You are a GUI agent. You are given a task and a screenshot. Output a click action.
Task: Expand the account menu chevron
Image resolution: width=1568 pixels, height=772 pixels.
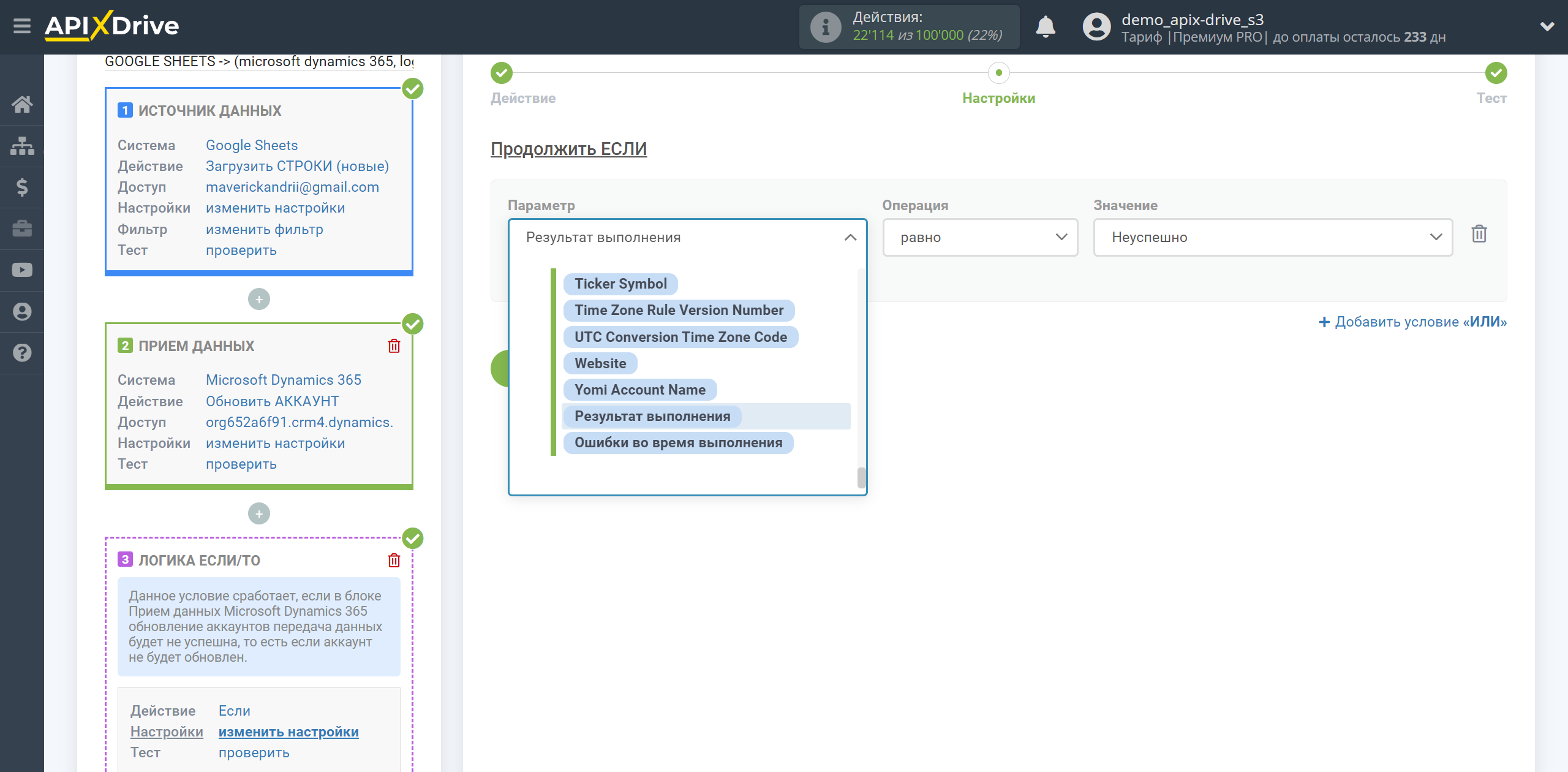pos(1547,26)
